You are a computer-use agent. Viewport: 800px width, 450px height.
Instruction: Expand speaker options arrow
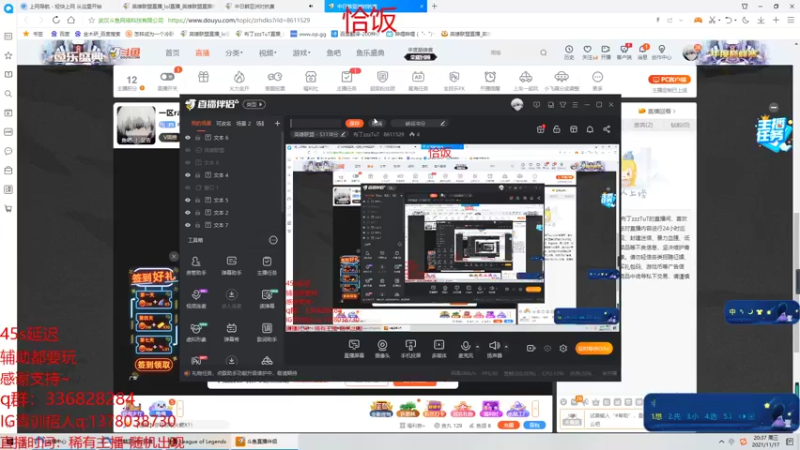click(x=506, y=347)
